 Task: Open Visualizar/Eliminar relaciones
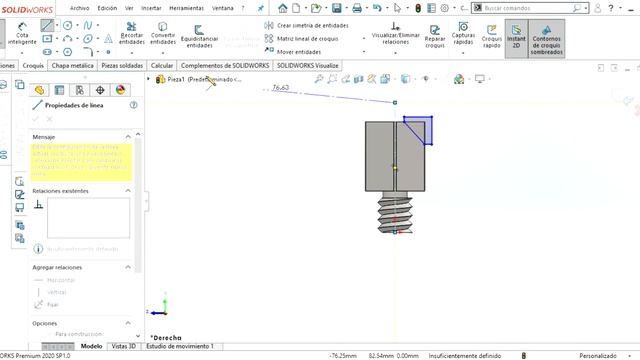395,33
